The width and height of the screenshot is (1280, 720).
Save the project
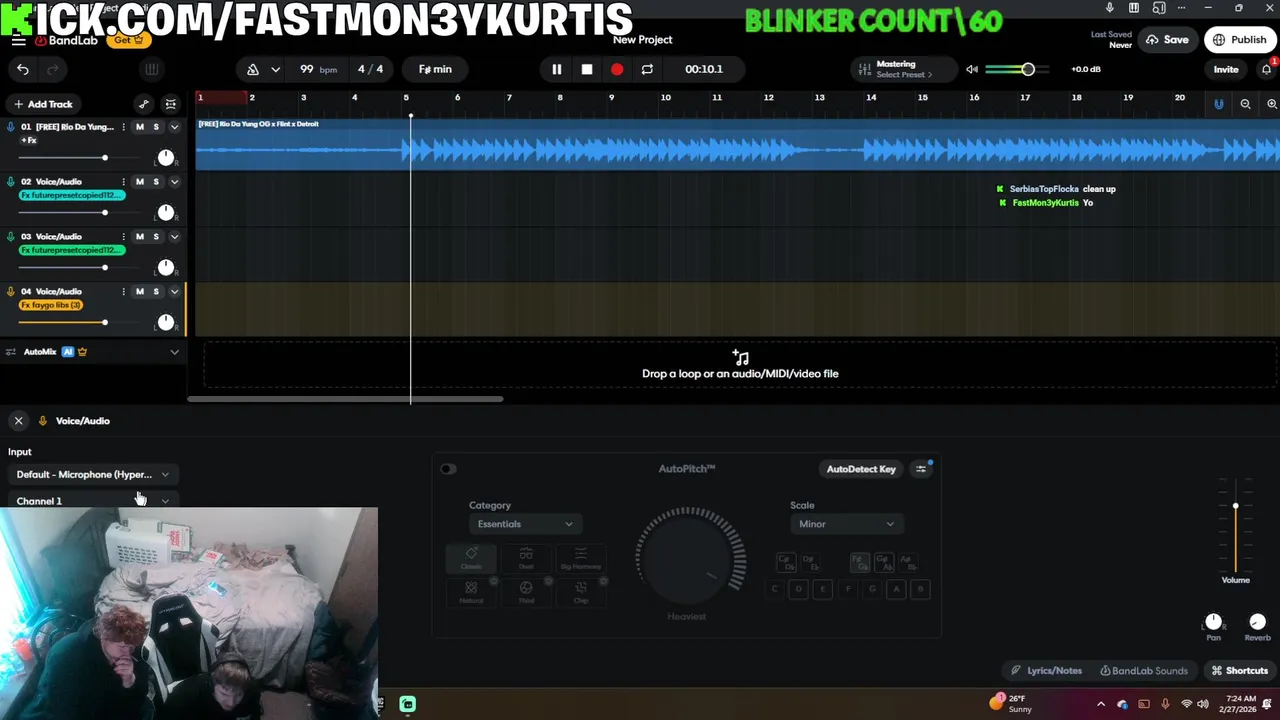click(1167, 40)
